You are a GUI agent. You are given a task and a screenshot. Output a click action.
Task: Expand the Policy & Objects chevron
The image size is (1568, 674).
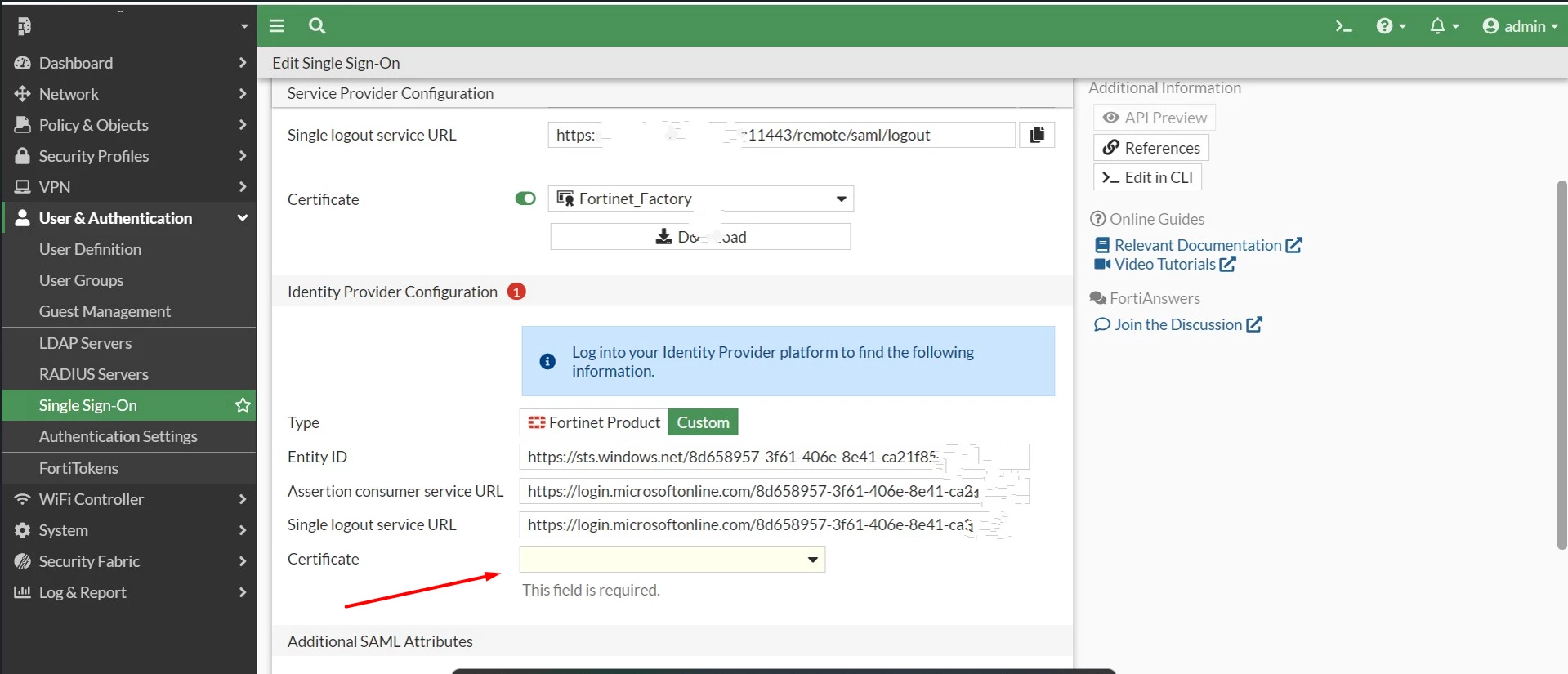[x=243, y=125]
